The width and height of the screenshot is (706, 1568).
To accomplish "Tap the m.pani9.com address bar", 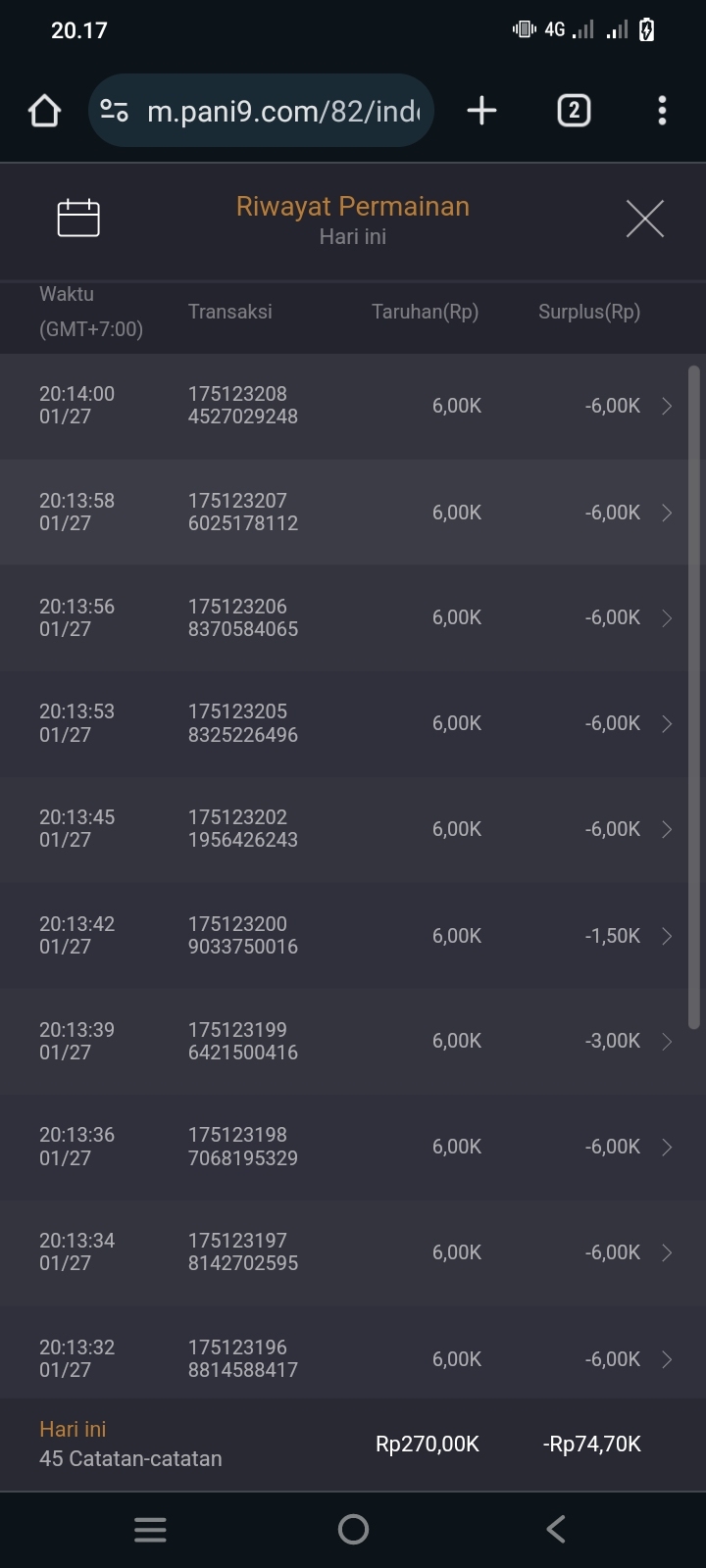I will [282, 111].
